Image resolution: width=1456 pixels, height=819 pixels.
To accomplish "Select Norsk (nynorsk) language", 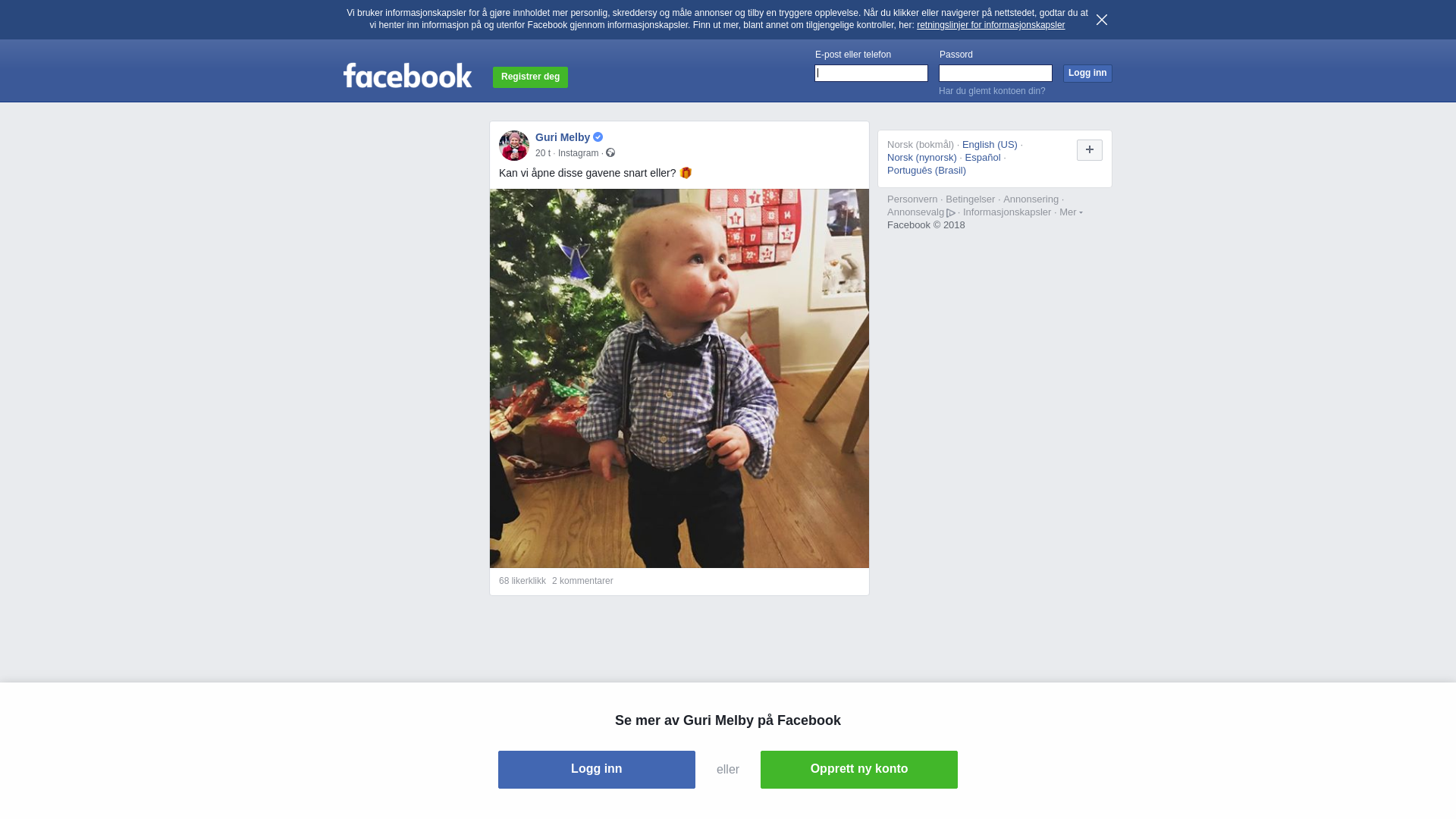I will point(922,158).
